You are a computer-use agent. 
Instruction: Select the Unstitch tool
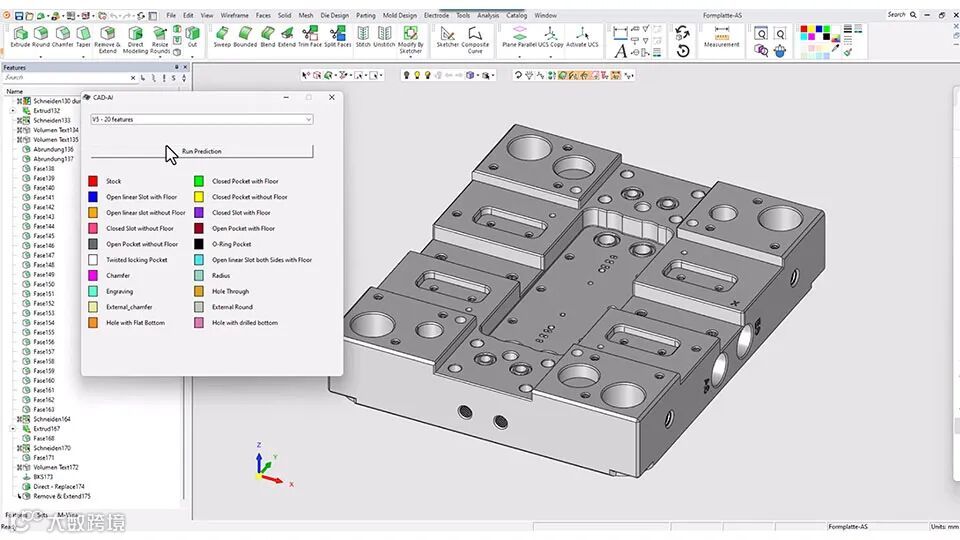[384, 37]
